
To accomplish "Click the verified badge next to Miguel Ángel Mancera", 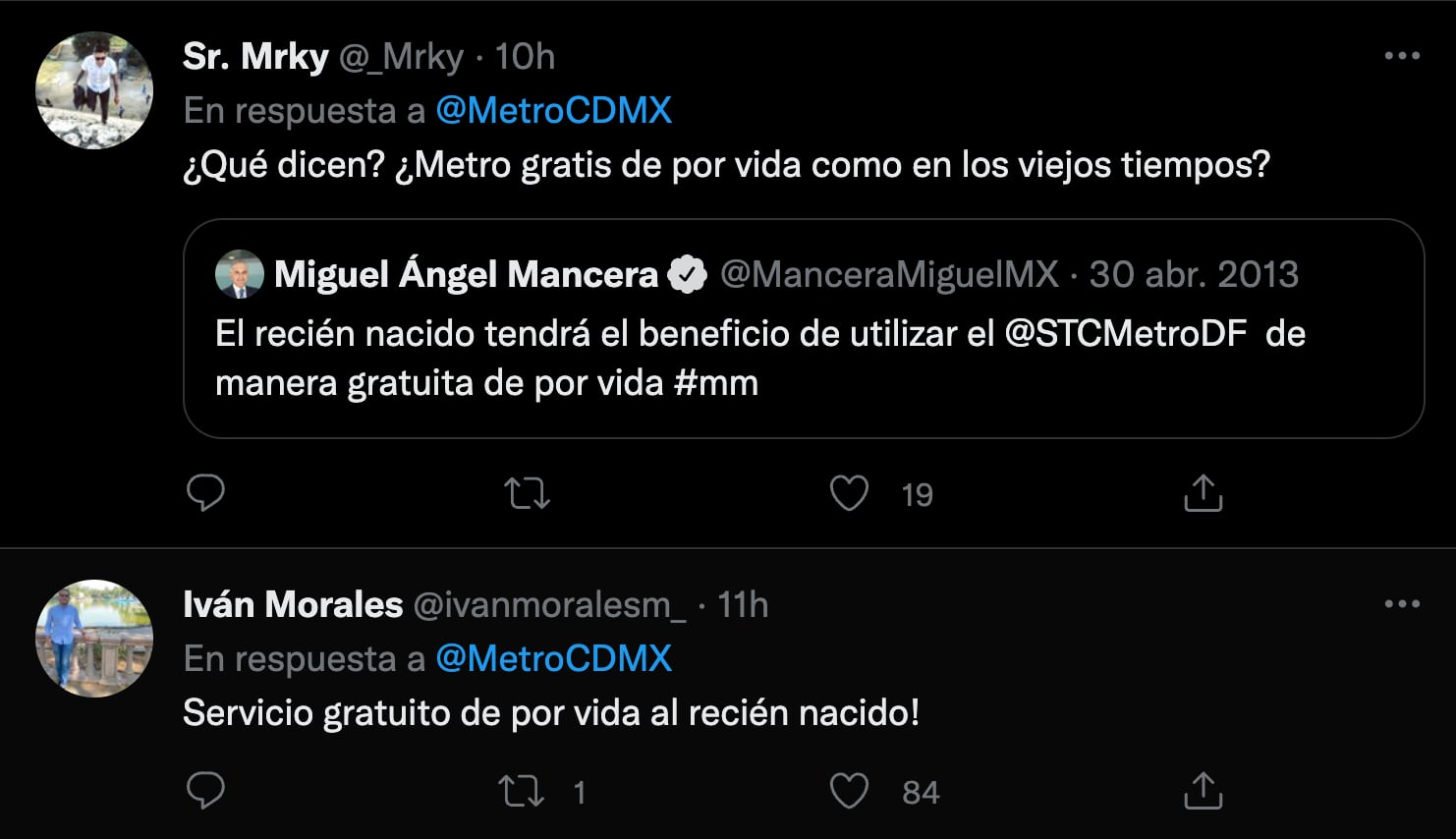I will point(688,275).
